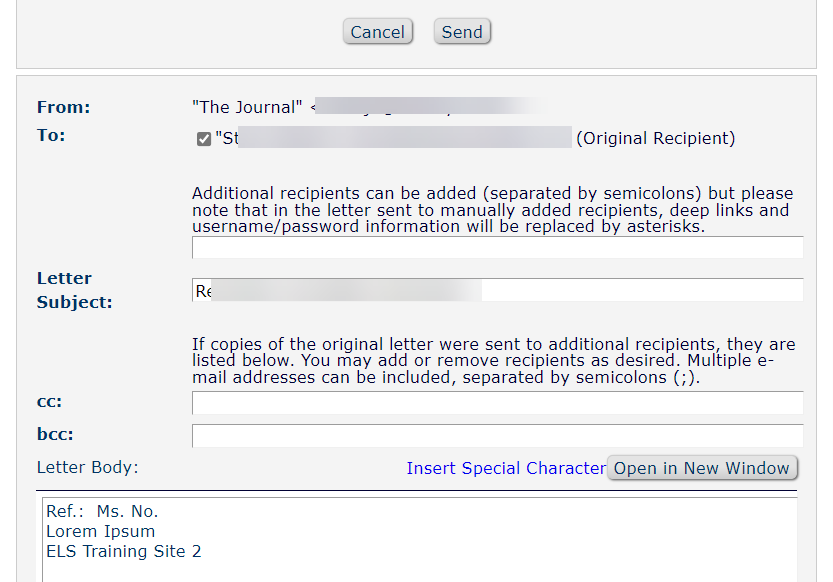Click inside the additional recipients input field
The image size is (833, 582).
497,247
